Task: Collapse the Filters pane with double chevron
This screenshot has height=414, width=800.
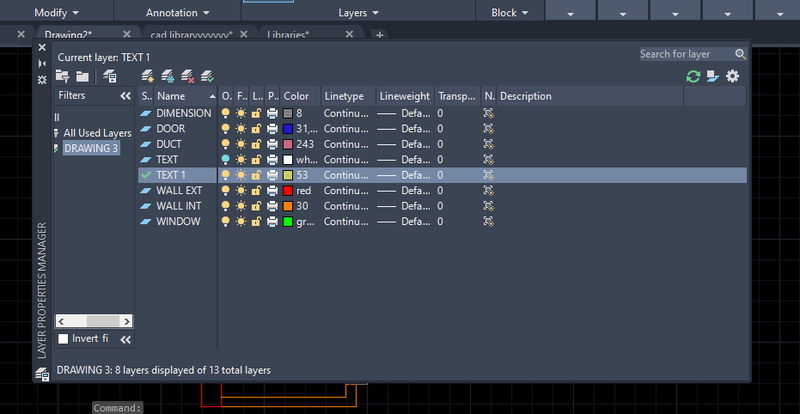Action: 126,96
